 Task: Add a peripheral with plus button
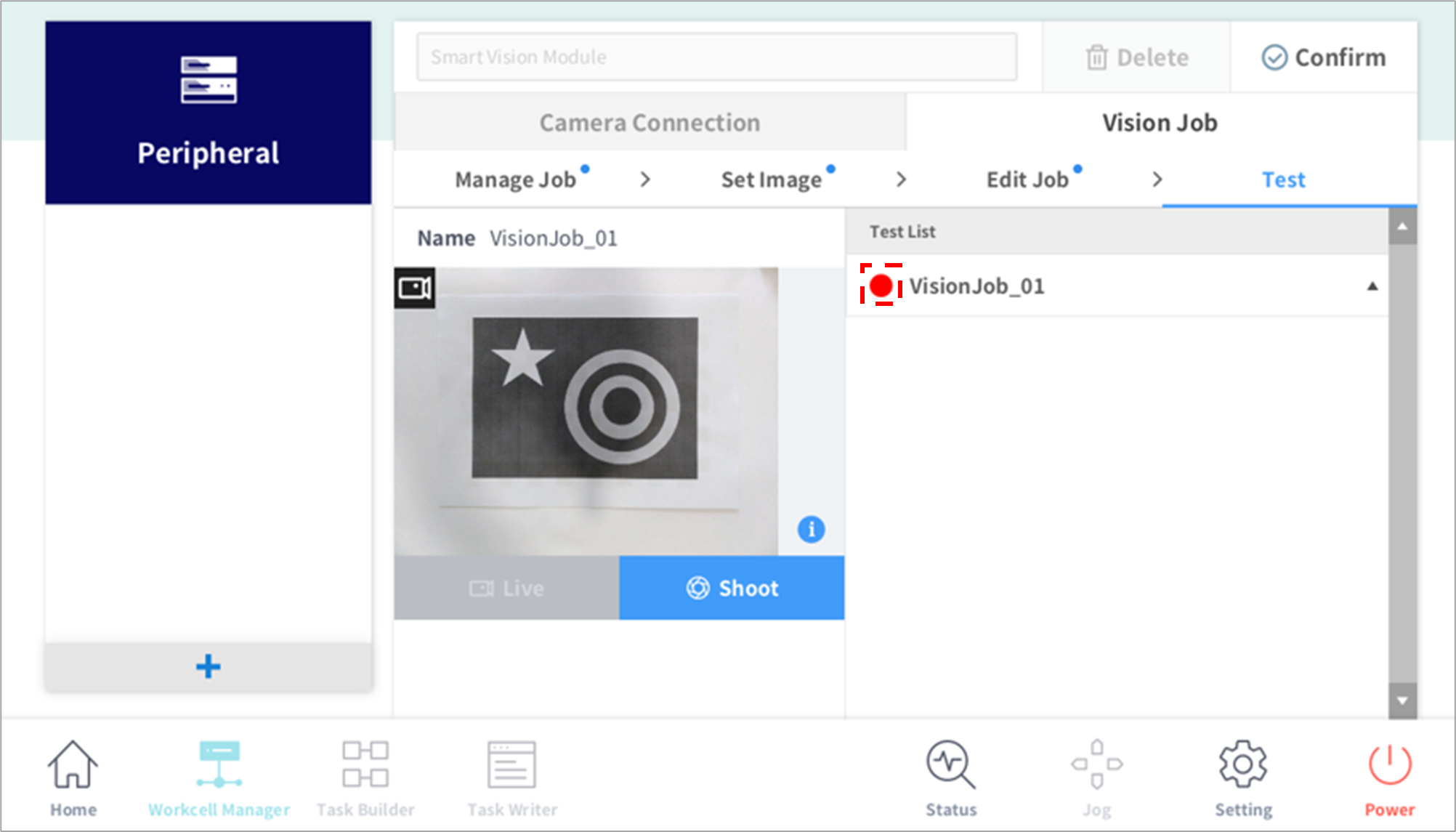209,666
